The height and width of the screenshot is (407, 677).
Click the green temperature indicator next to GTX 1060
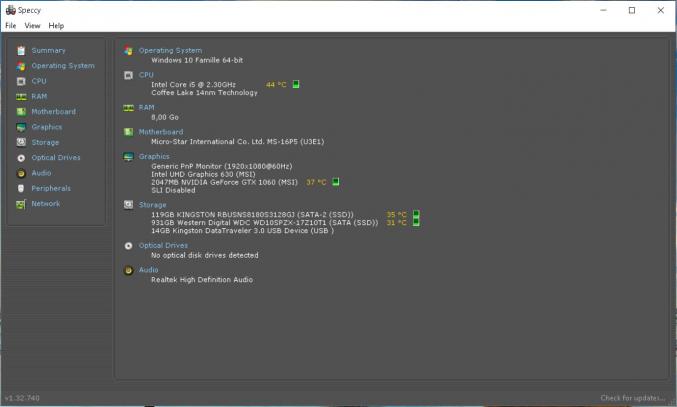point(335,182)
